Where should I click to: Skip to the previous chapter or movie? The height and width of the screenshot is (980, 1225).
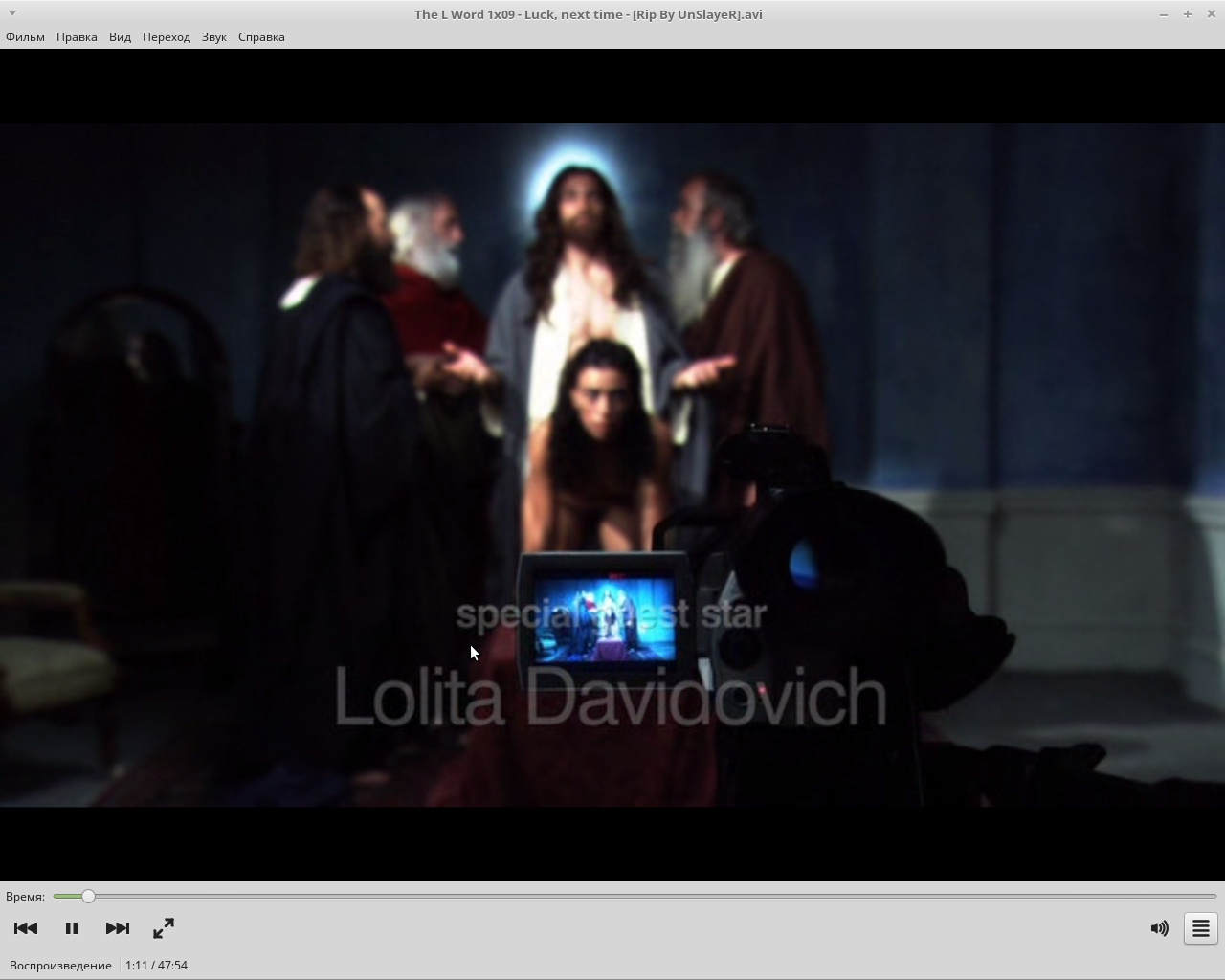(x=26, y=928)
